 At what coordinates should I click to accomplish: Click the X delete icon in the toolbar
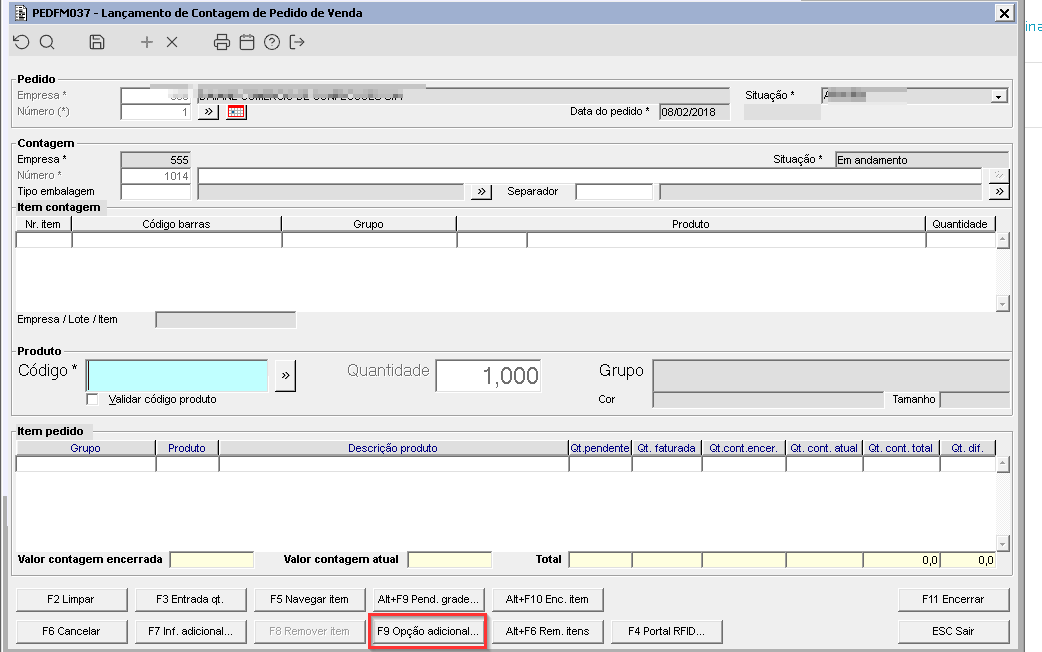click(172, 43)
